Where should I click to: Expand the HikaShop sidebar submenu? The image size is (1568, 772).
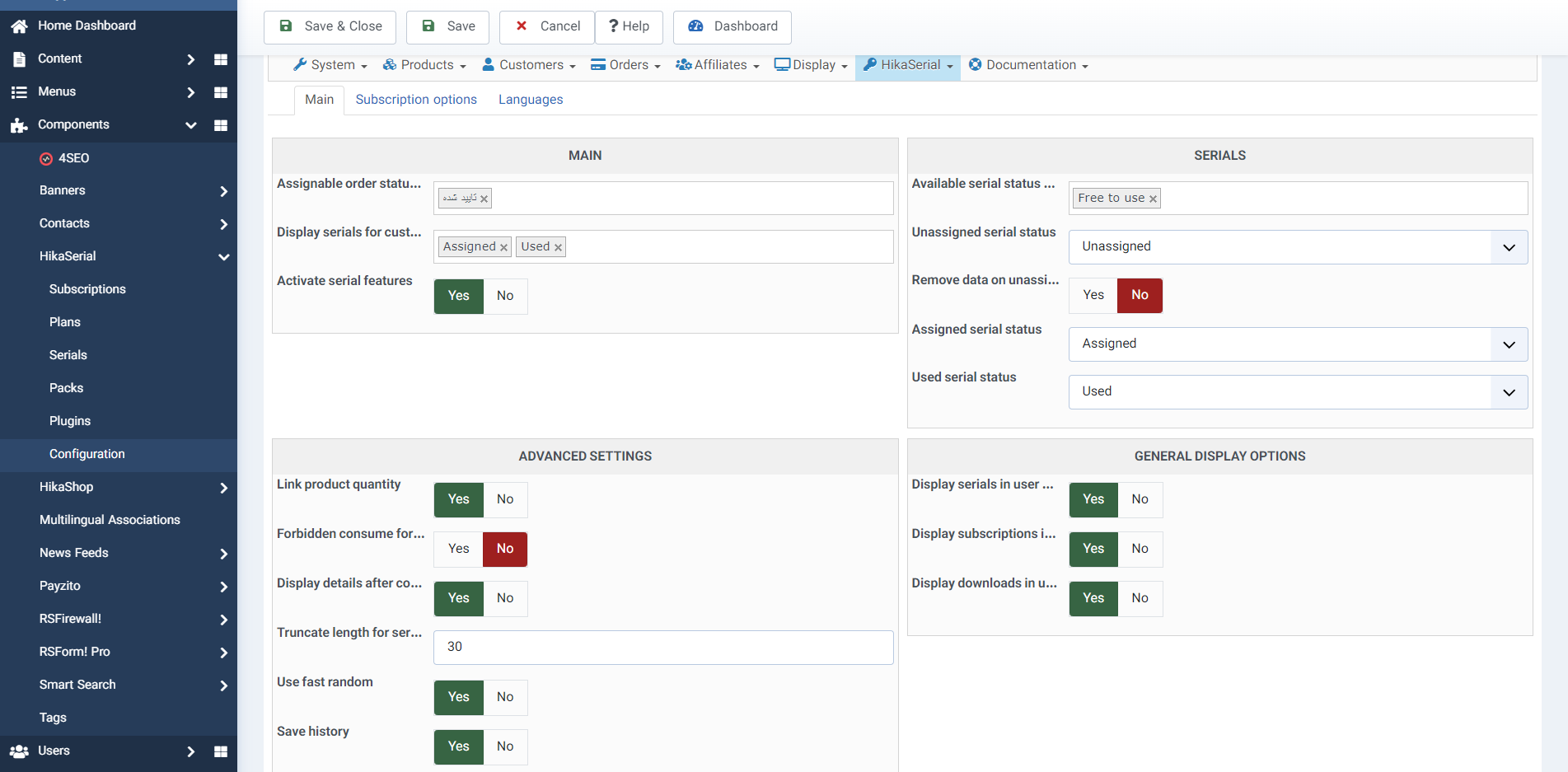(x=223, y=488)
